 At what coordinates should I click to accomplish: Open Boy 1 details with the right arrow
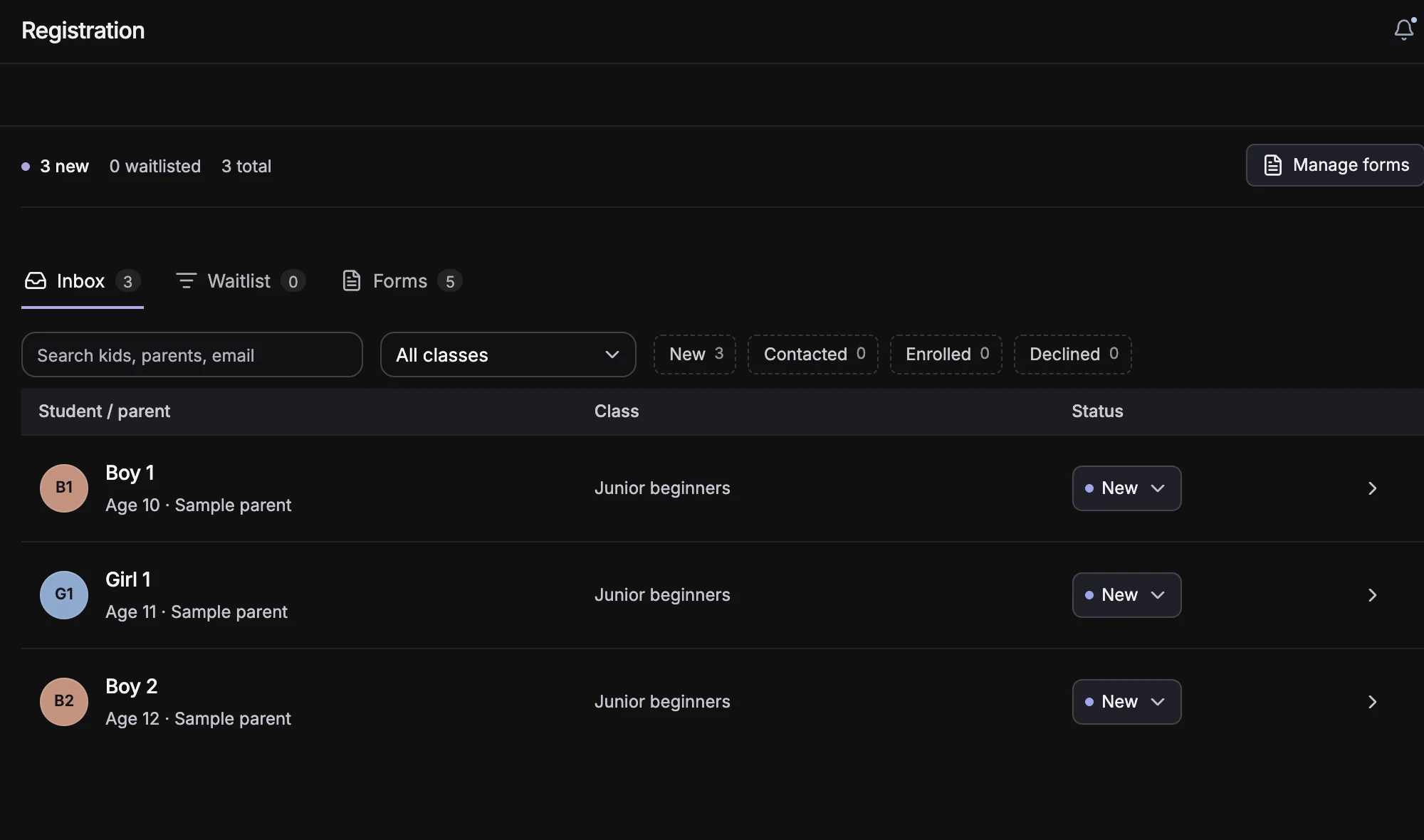(1372, 488)
